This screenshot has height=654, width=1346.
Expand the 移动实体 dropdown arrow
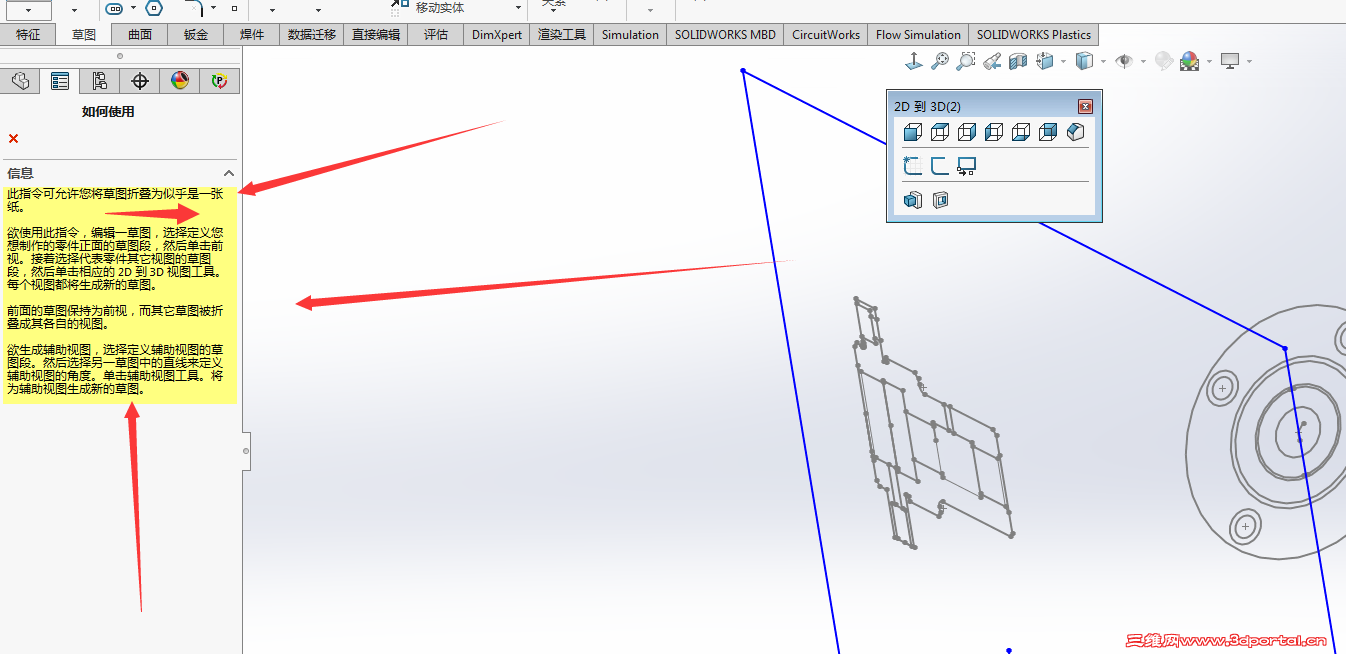pos(518,7)
